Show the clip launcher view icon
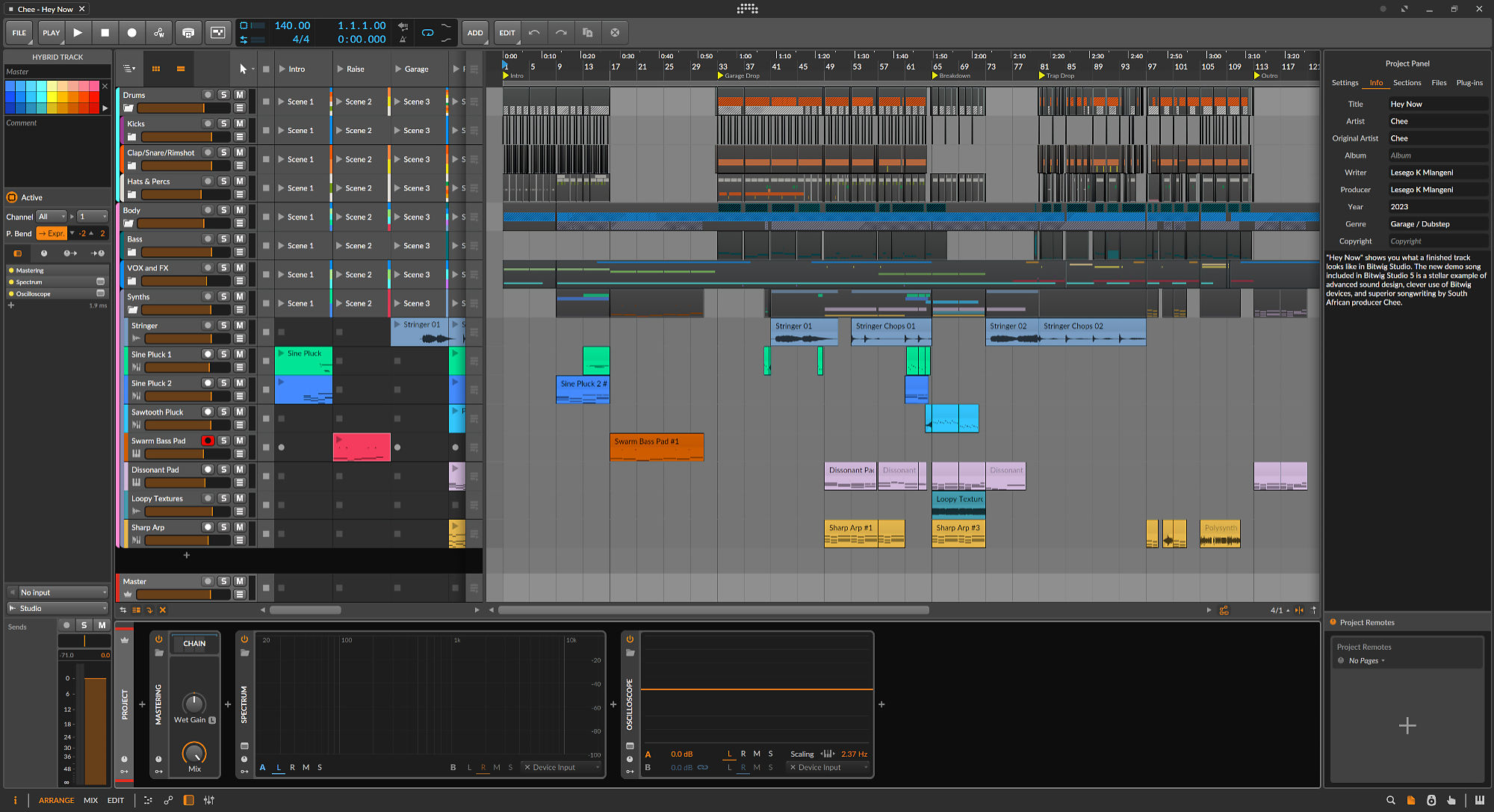Viewport: 1494px width, 812px height. tap(155, 69)
